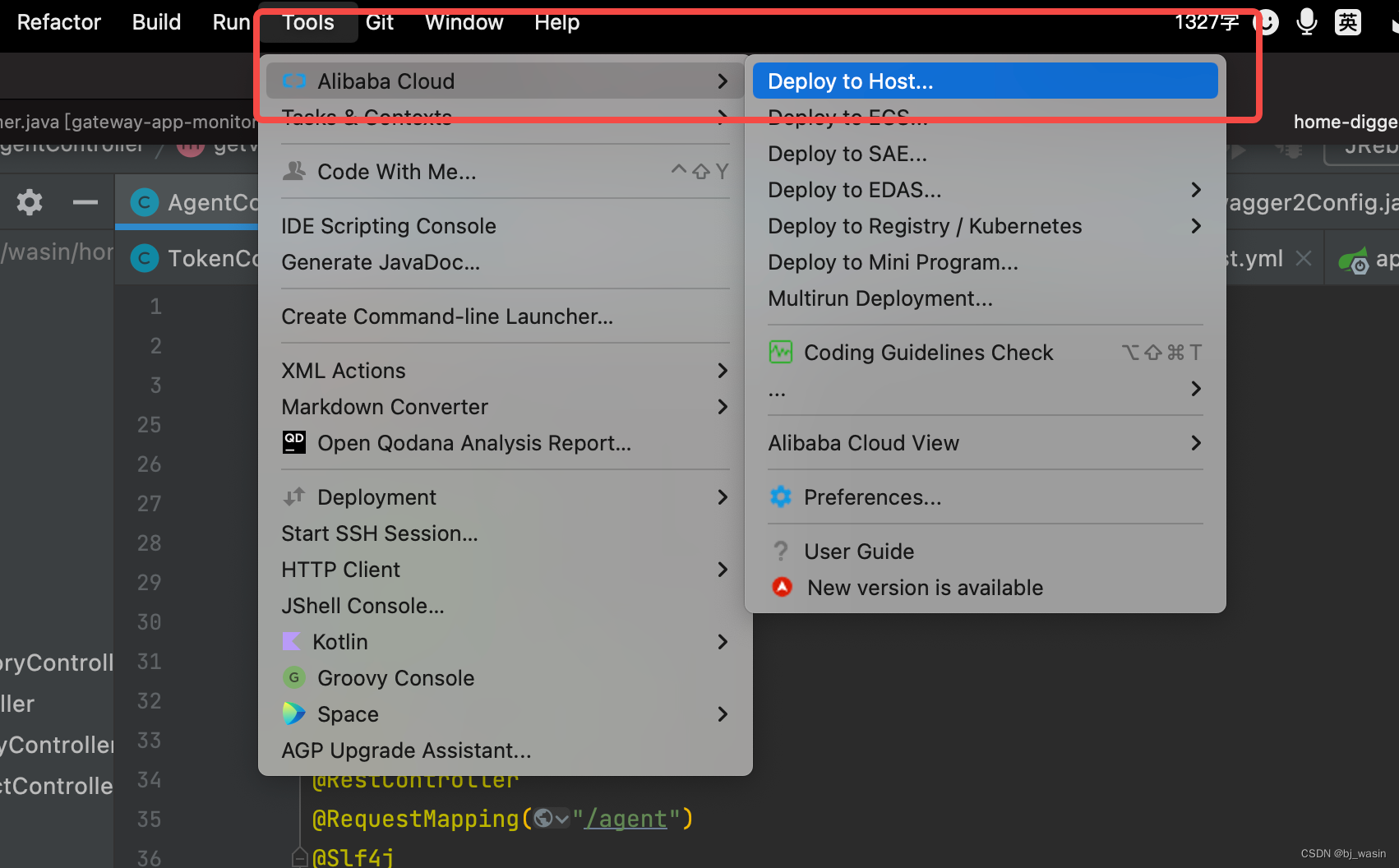Click the Alibaba Cloud logo icon
This screenshot has height=868, width=1399.
[x=294, y=81]
